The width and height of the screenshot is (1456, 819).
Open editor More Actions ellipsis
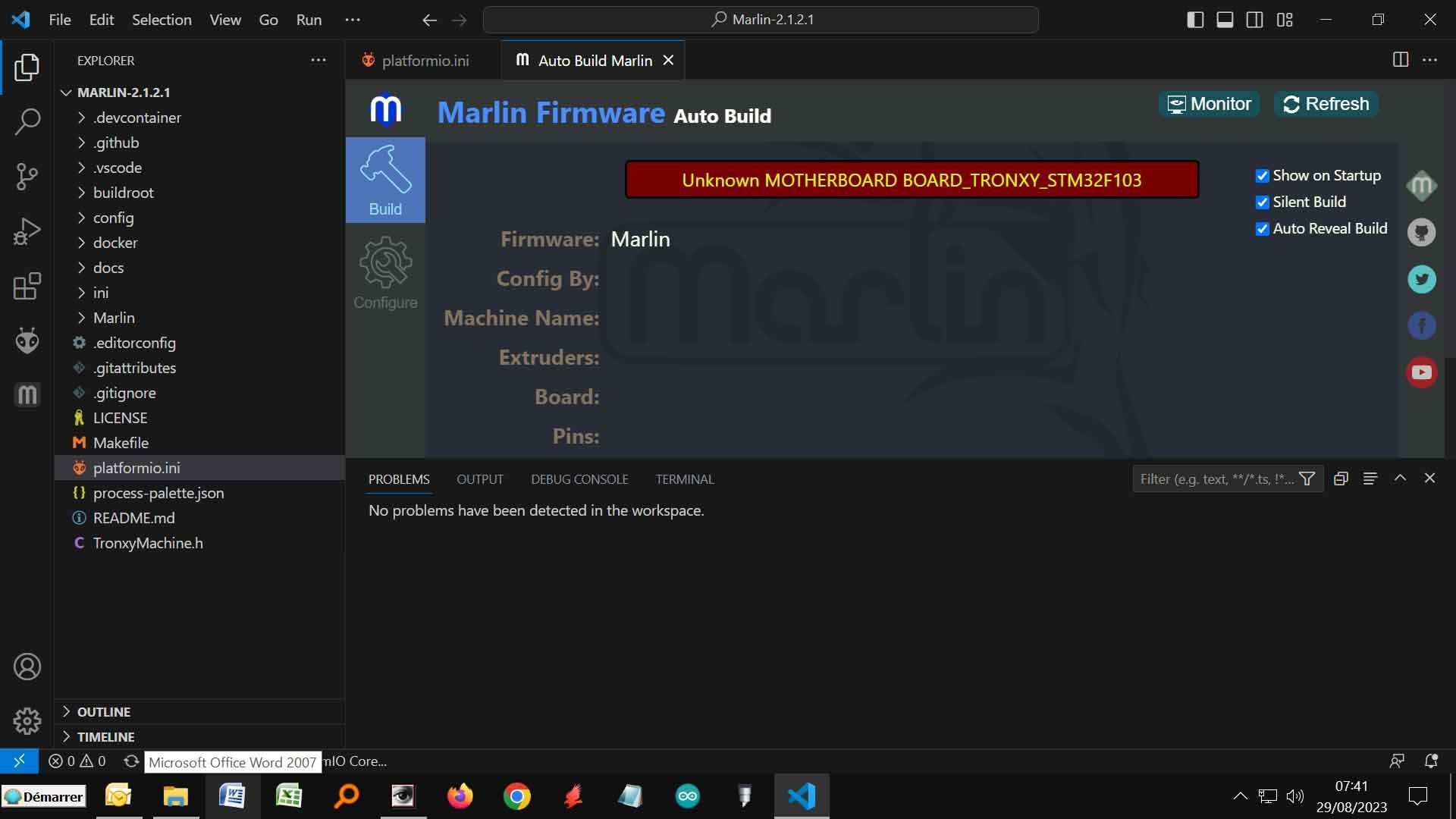tap(1430, 60)
